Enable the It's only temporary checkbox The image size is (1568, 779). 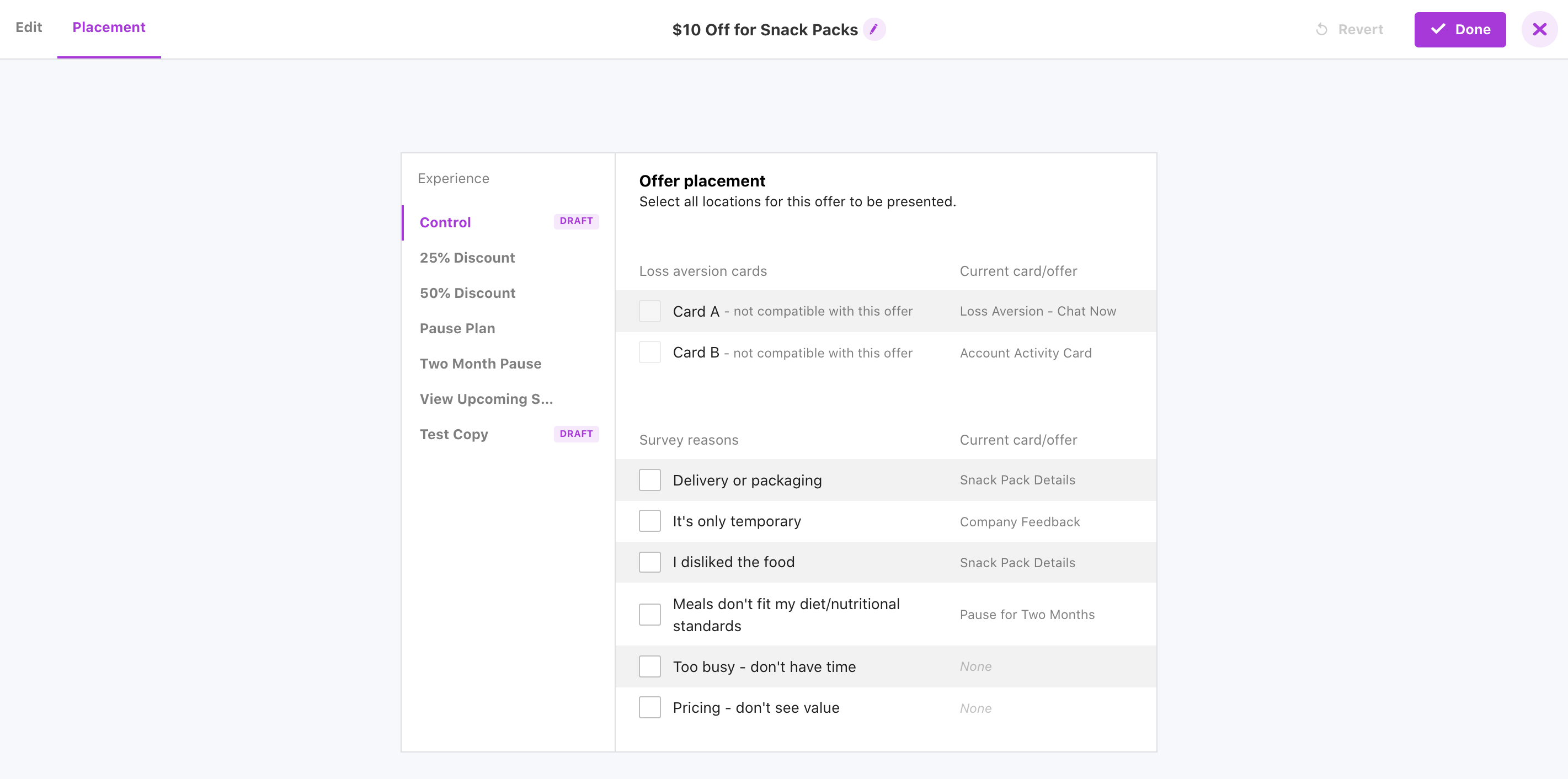pyautogui.click(x=649, y=521)
